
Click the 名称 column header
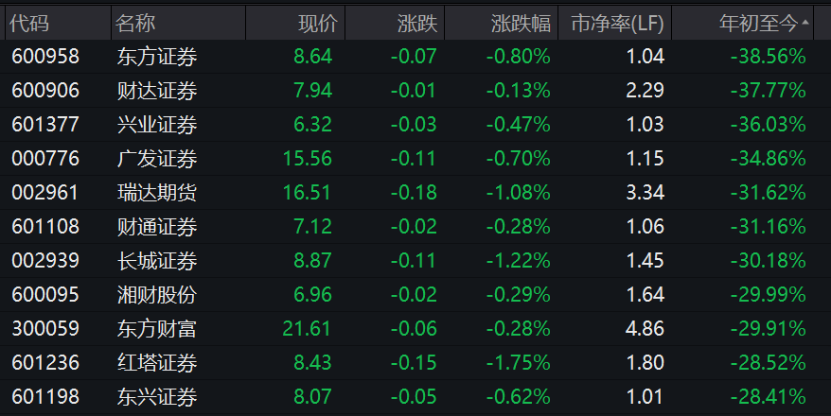(x=135, y=22)
